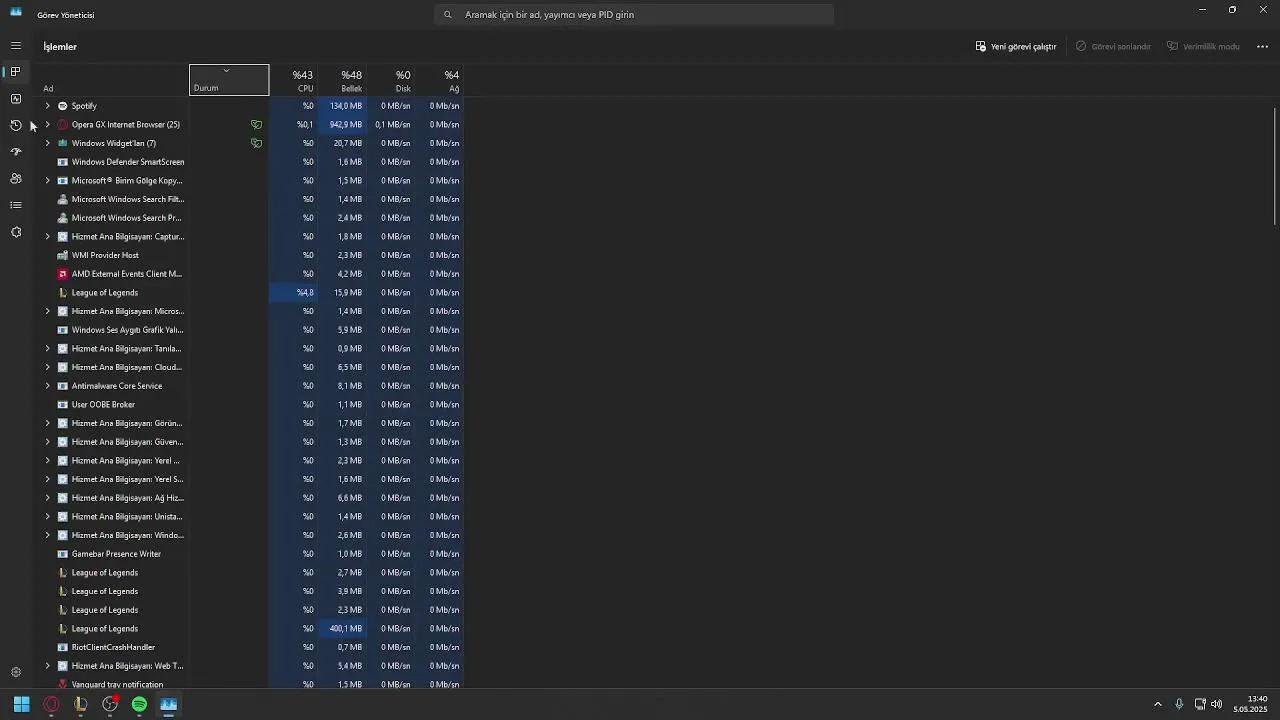
Task: Click the WMI Provider Host icon
Action: 63,255
